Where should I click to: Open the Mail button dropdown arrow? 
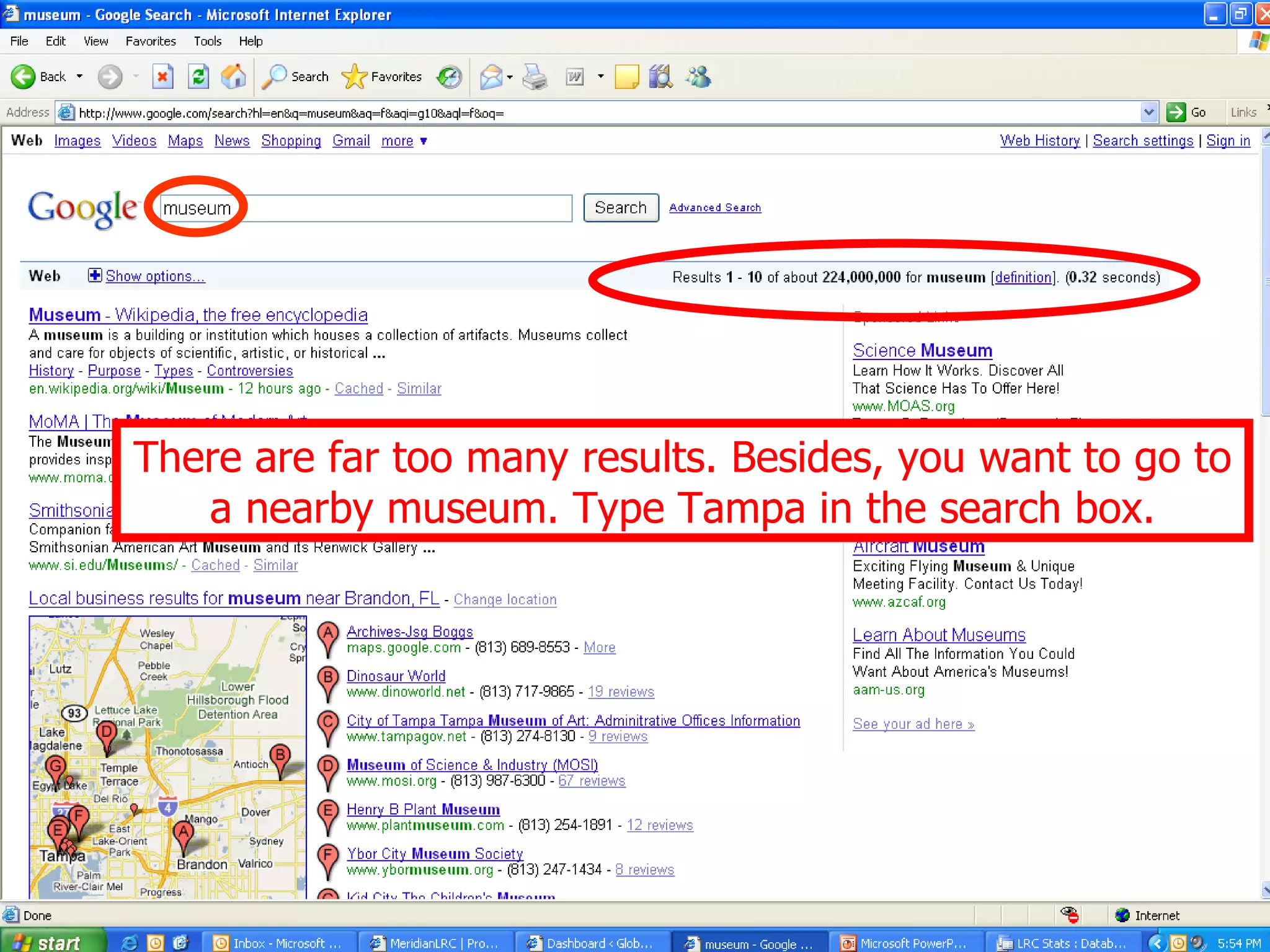coord(510,77)
